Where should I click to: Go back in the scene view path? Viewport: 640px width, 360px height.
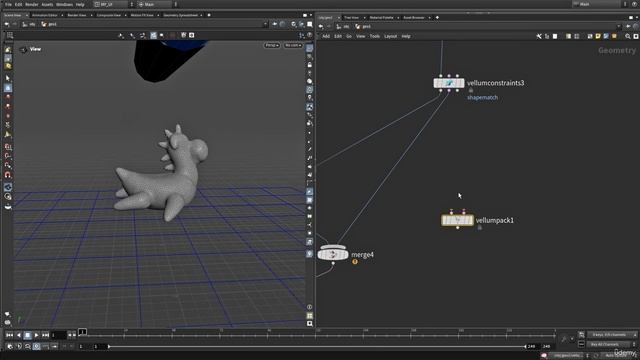[x=7, y=24]
